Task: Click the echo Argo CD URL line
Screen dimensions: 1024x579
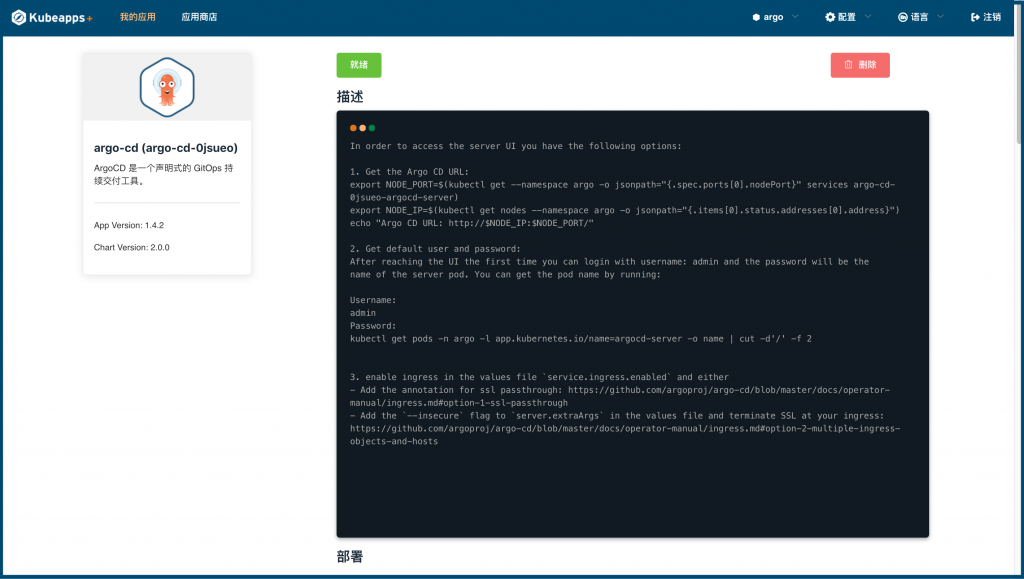Action: pos(472,223)
